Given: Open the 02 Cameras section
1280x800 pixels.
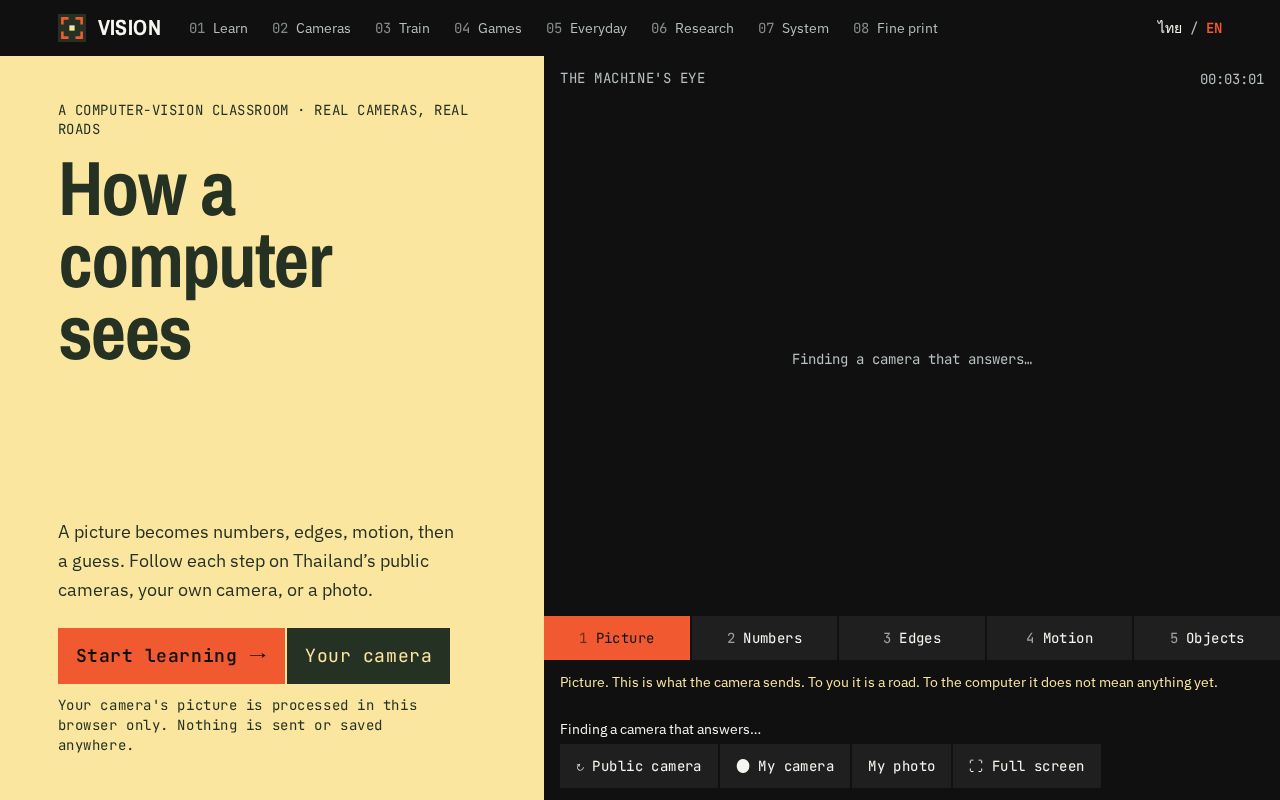Looking at the screenshot, I should click(x=311, y=28).
